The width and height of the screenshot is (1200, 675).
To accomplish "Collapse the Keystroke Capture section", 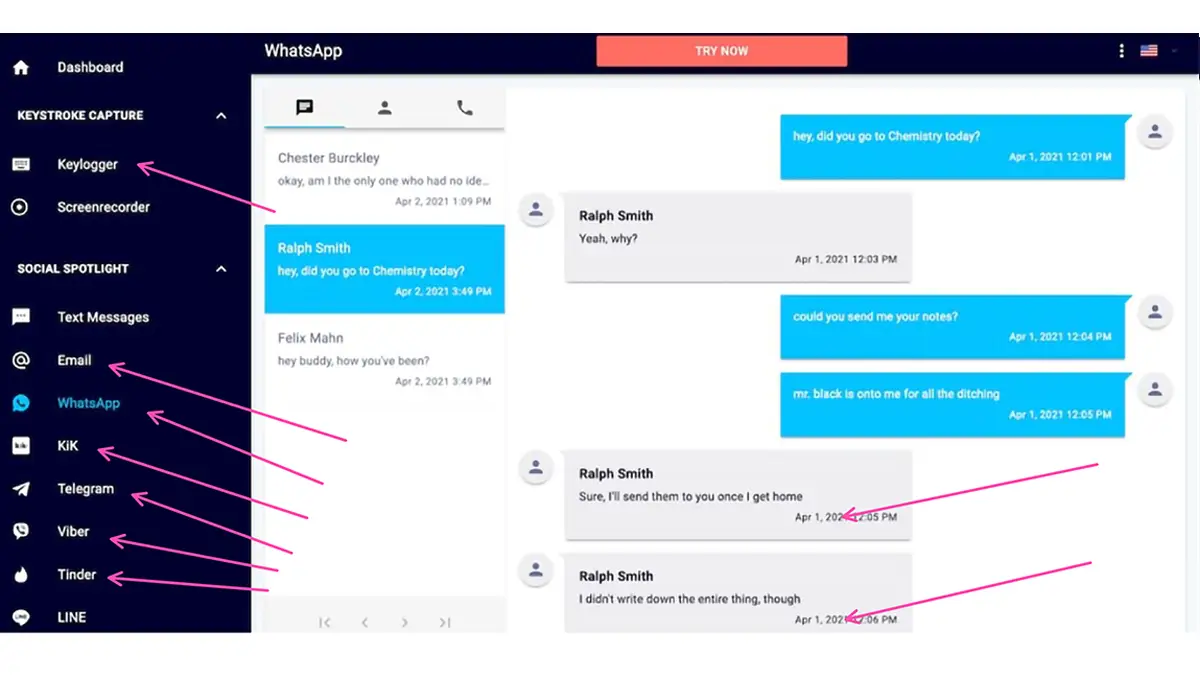I will 221,116.
